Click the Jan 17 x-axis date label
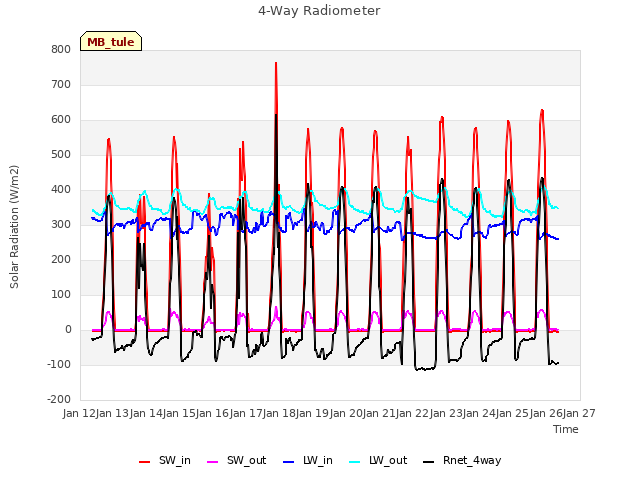Viewport: 640px width, 480px height. 246,414
